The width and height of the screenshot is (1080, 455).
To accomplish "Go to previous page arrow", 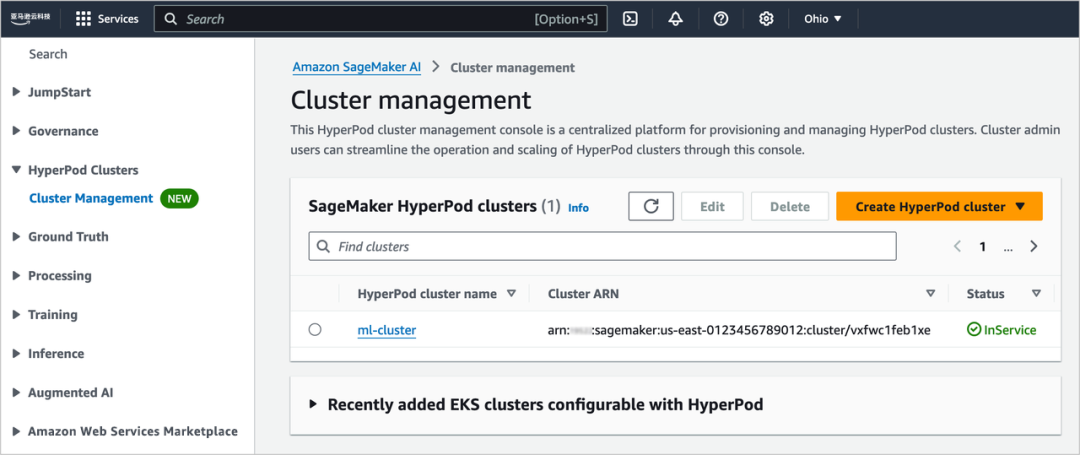I will [957, 246].
